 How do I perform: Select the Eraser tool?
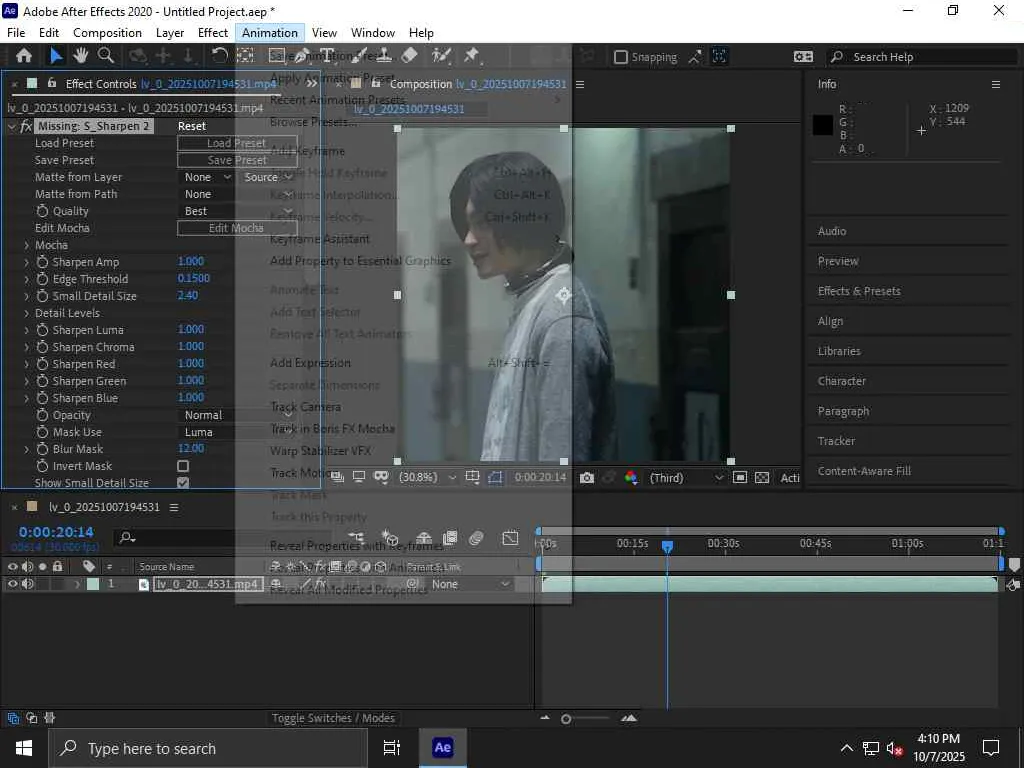(x=410, y=56)
